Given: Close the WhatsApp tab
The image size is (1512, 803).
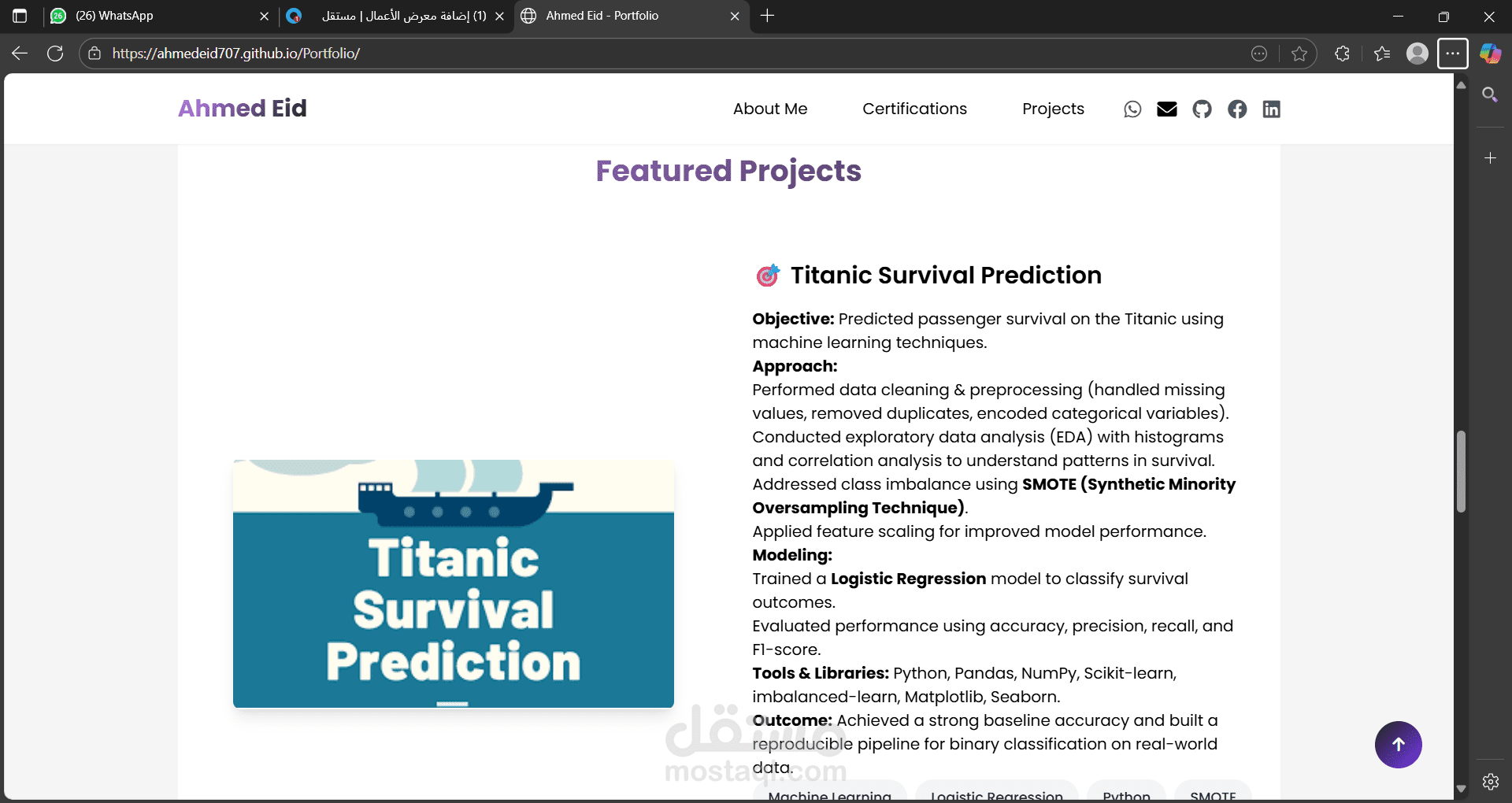Looking at the screenshot, I should (x=264, y=16).
